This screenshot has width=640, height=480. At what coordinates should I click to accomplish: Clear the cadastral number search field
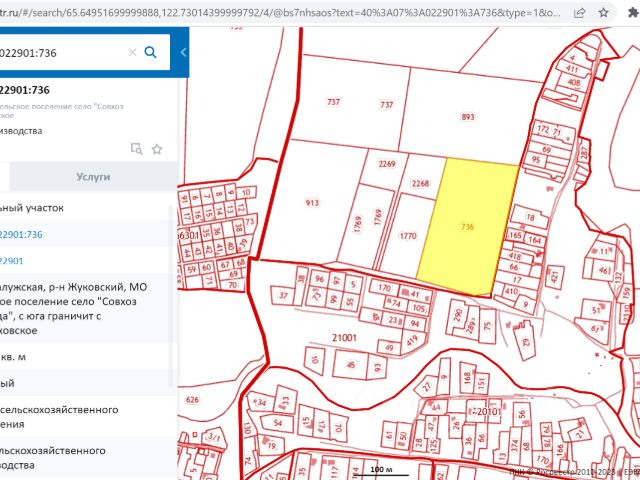pos(133,52)
